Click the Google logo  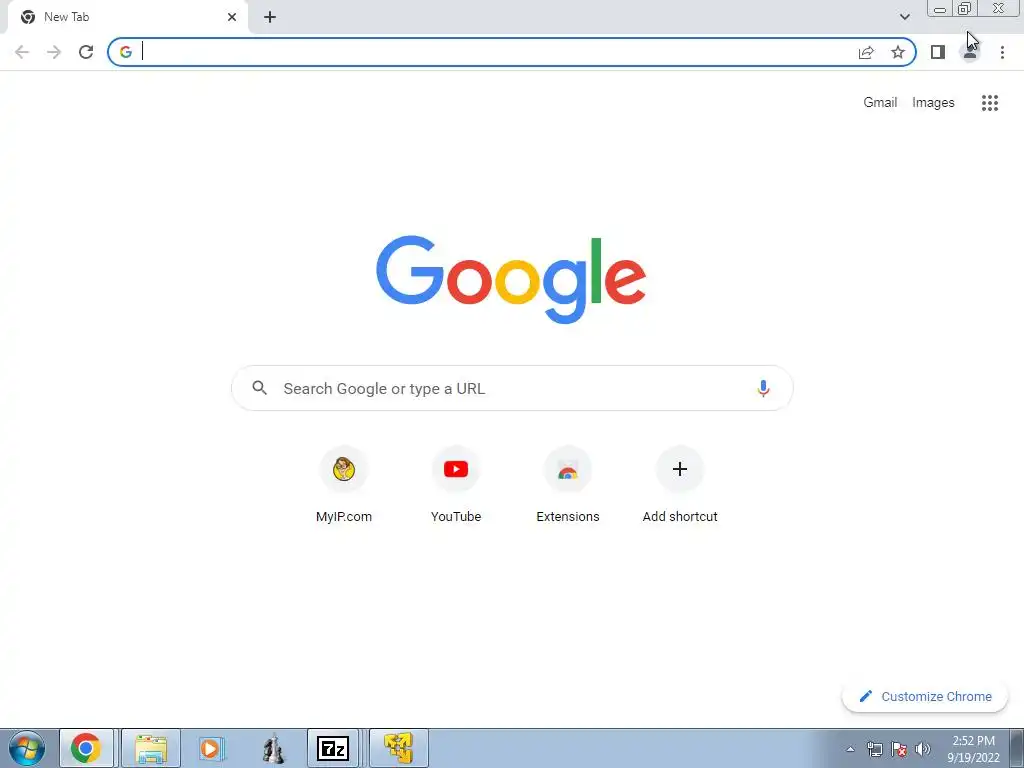pos(511,280)
